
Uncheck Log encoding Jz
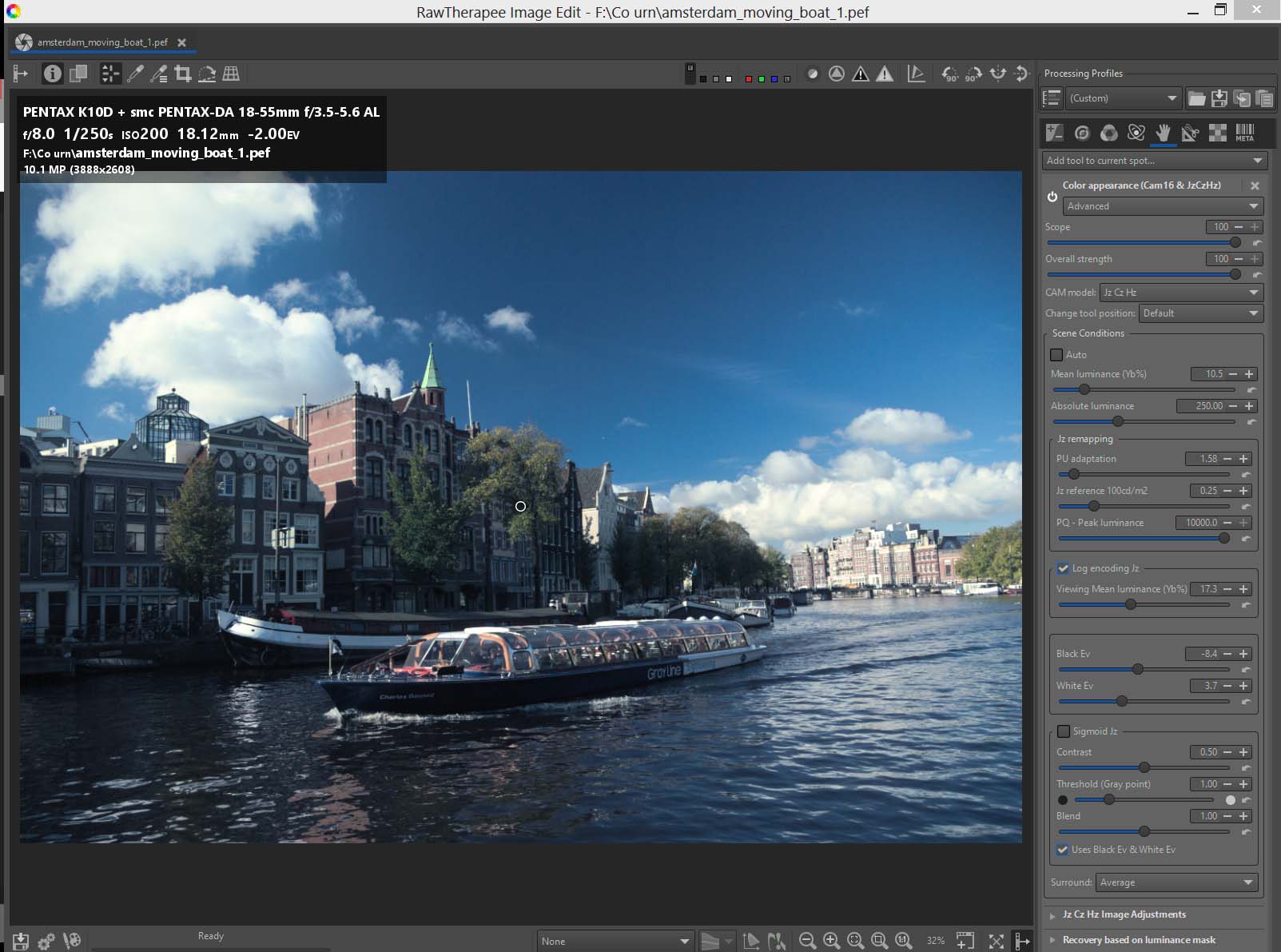1063,568
